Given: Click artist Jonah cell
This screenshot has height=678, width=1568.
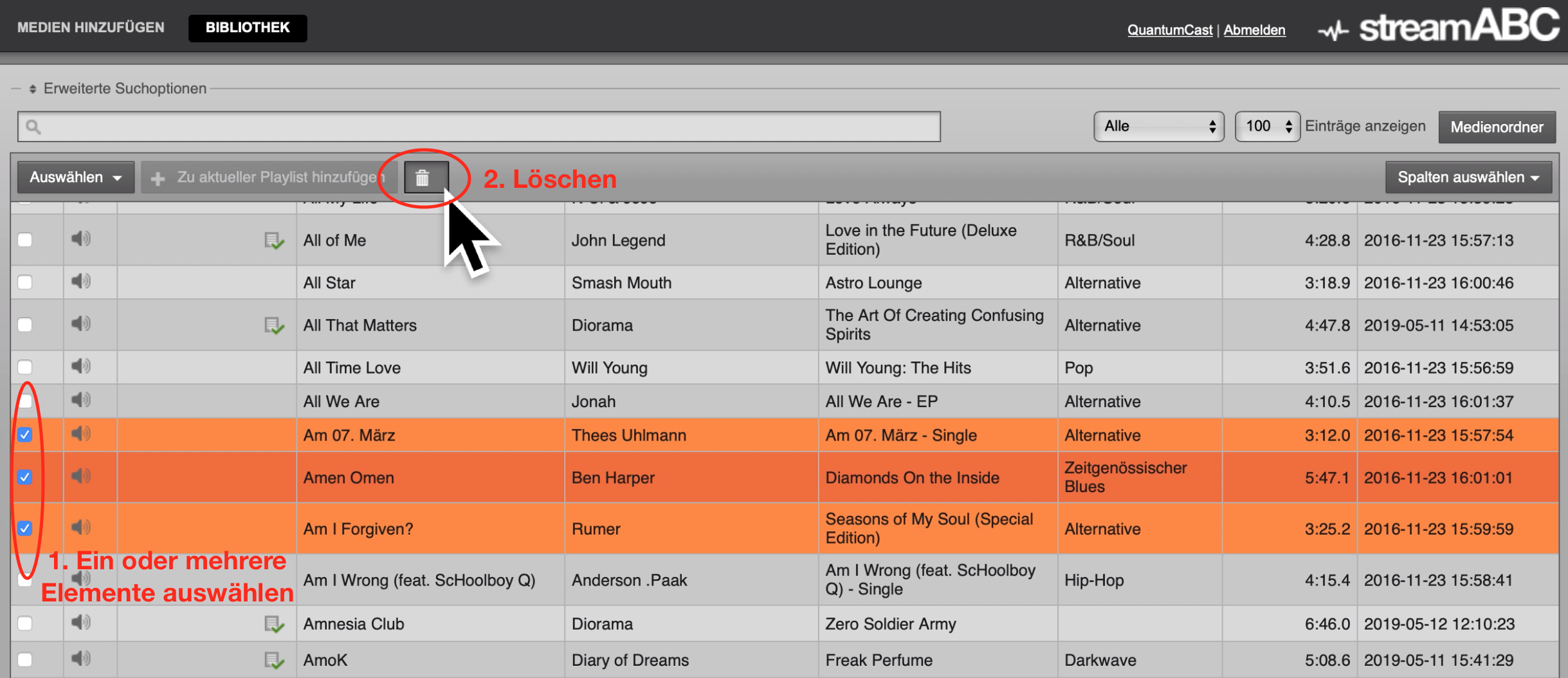Looking at the screenshot, I should (594, 401).
